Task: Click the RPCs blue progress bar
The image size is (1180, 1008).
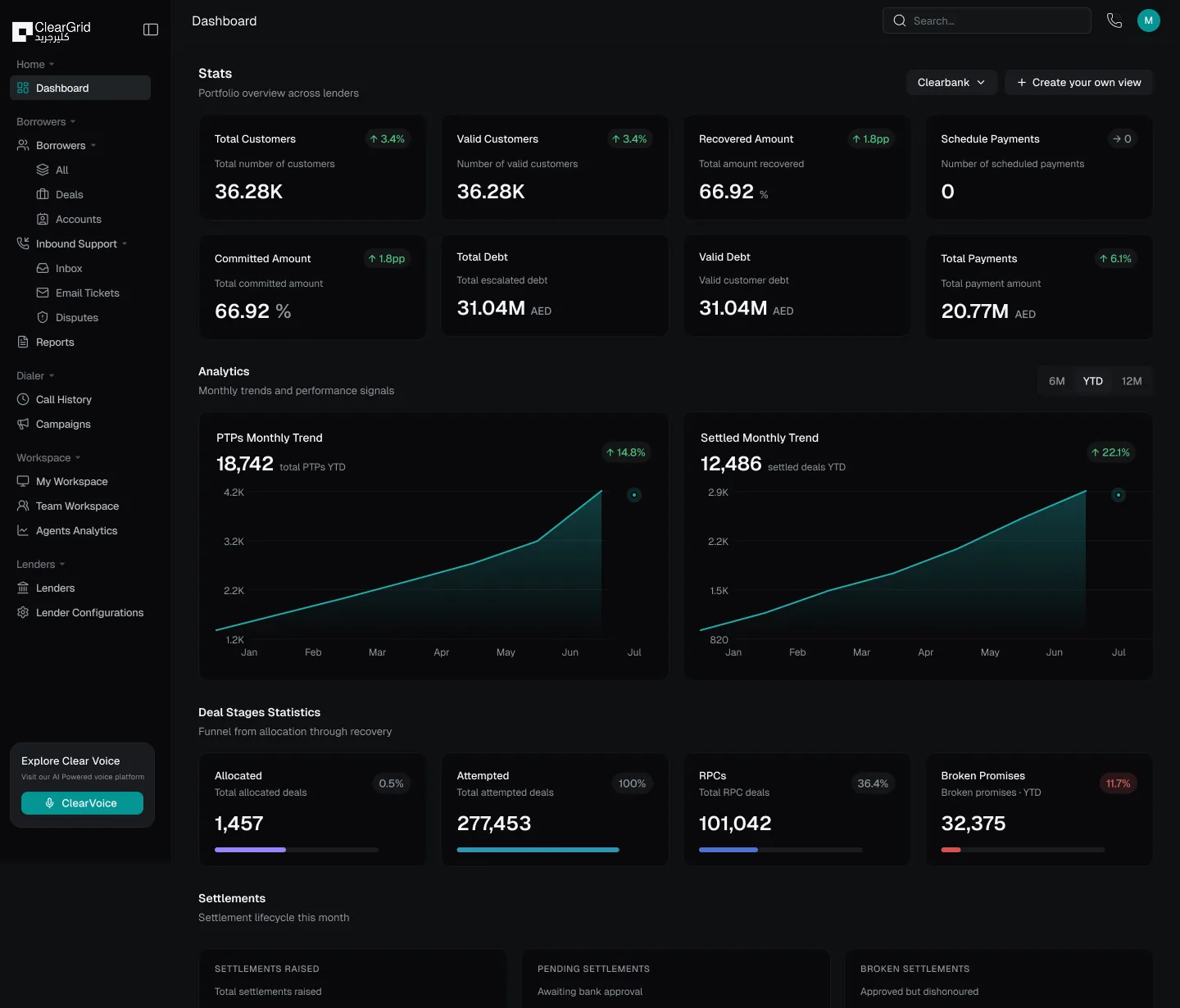Action: 728,850
